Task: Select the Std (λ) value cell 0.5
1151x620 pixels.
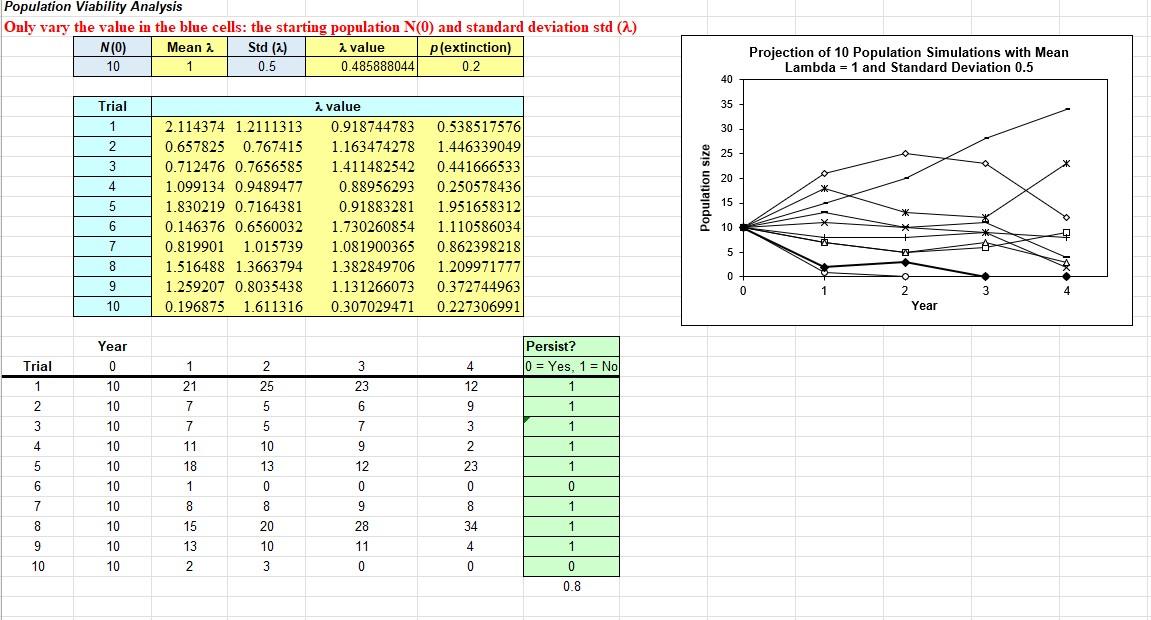Action: (x=266, y=67)
